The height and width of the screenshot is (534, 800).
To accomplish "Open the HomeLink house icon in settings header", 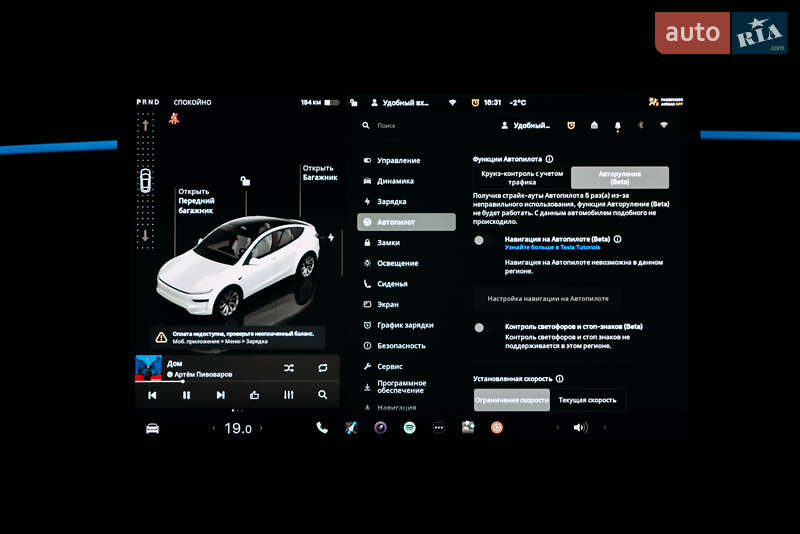I will (594, 125).
